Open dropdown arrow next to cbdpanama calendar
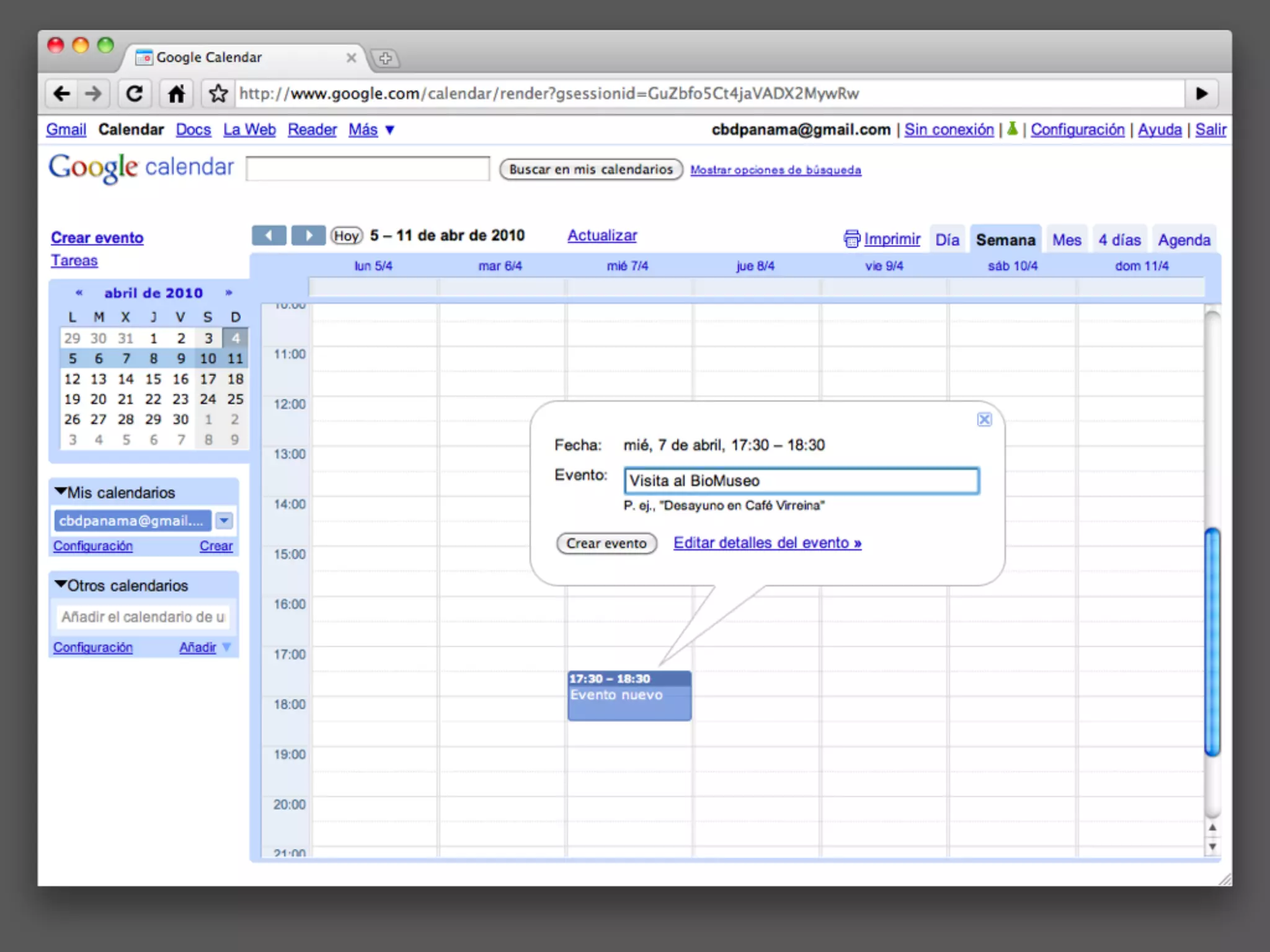 pyautogui.click(x=224, y=521)
